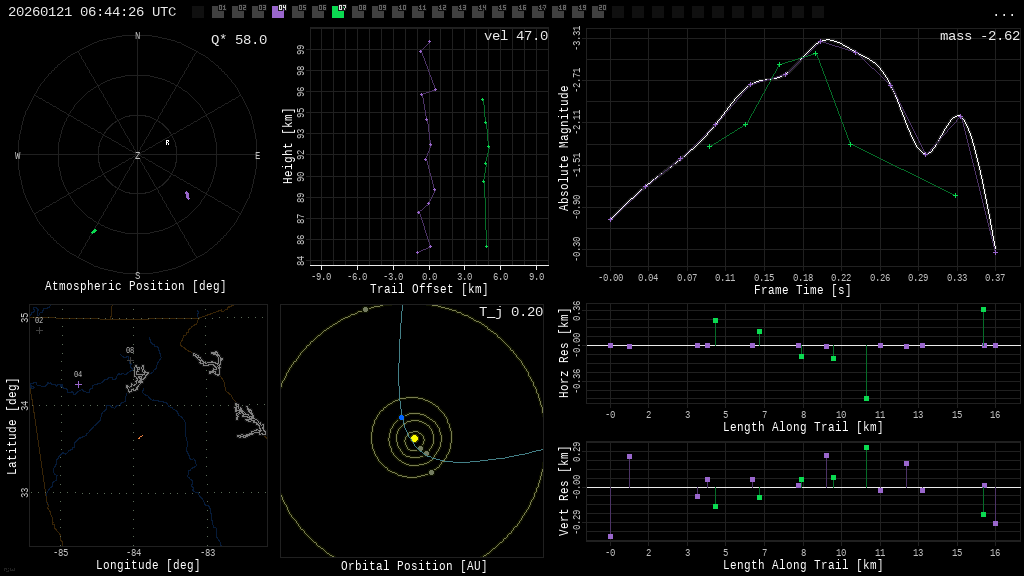Click the blue Earth dot on orbit
The image size is (1024, 576).
401,418
